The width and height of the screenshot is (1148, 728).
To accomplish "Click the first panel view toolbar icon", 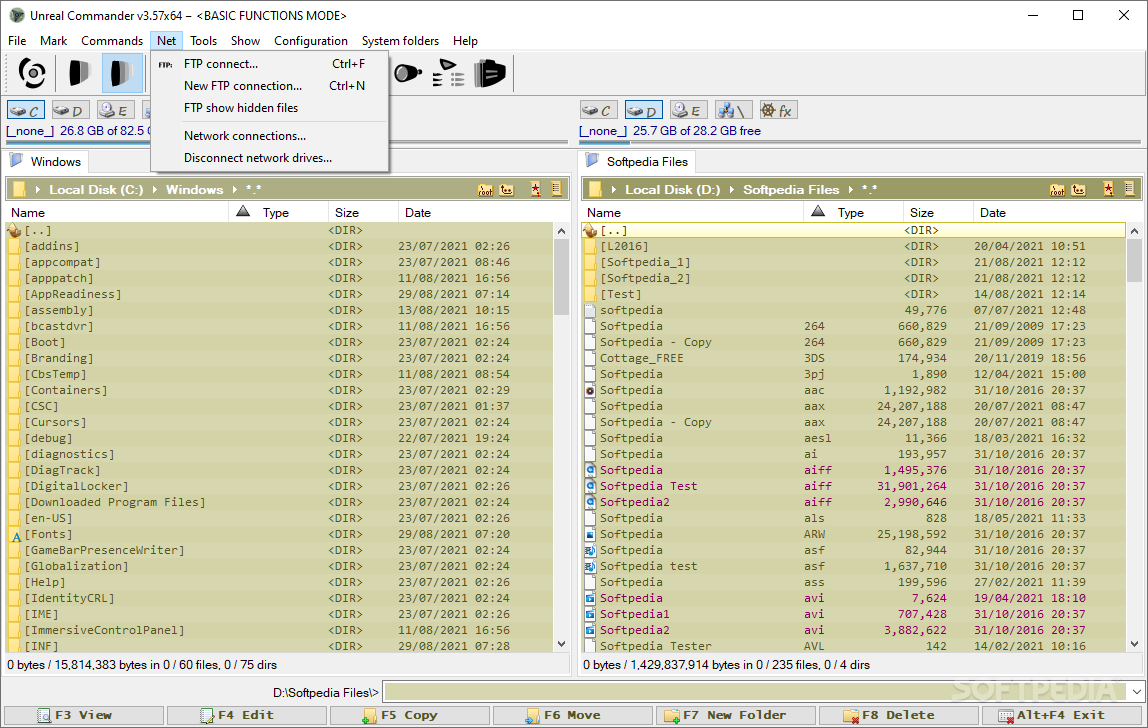I will click(x=79, y=73).
